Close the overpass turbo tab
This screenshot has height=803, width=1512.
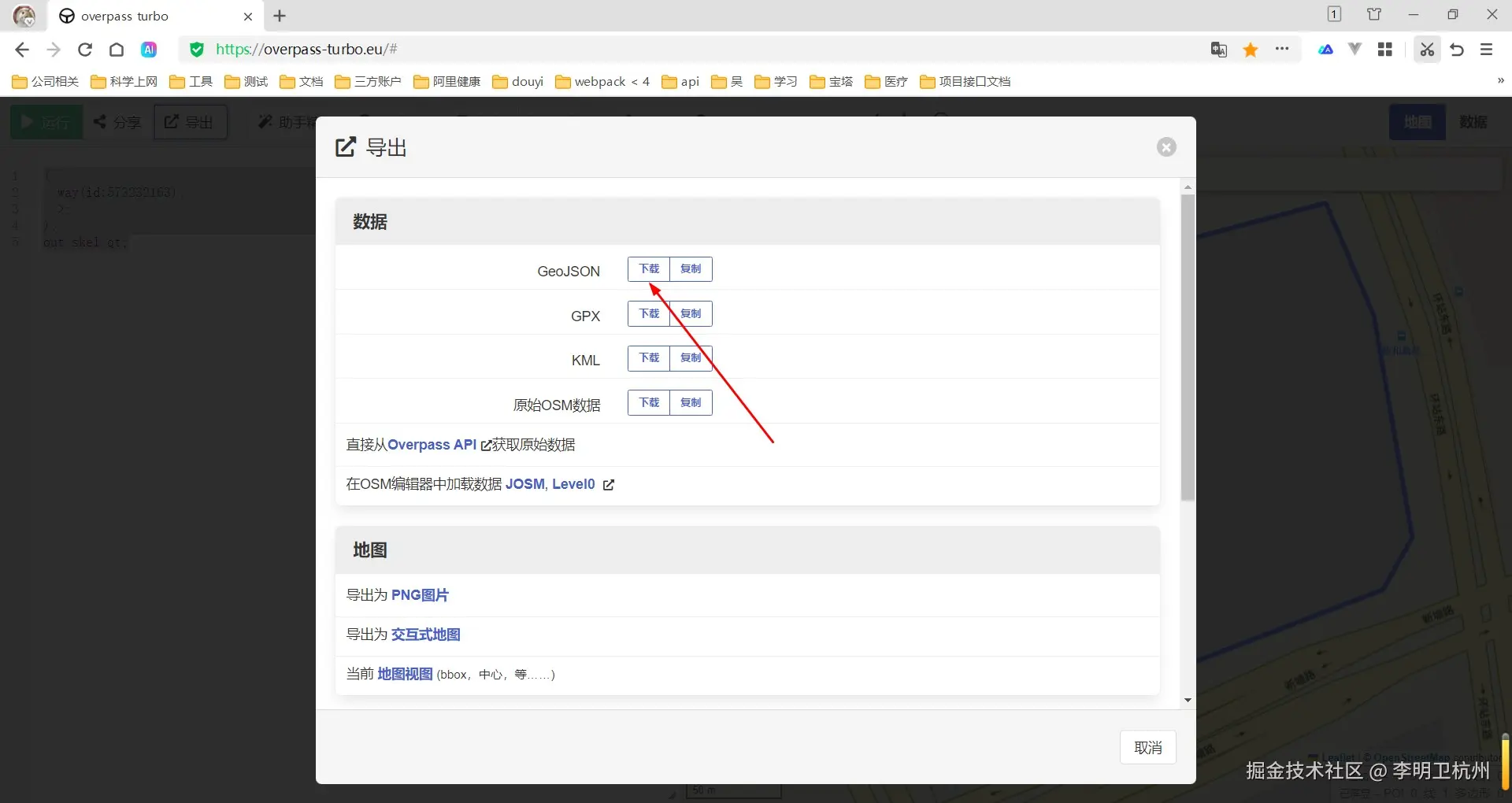248,16
